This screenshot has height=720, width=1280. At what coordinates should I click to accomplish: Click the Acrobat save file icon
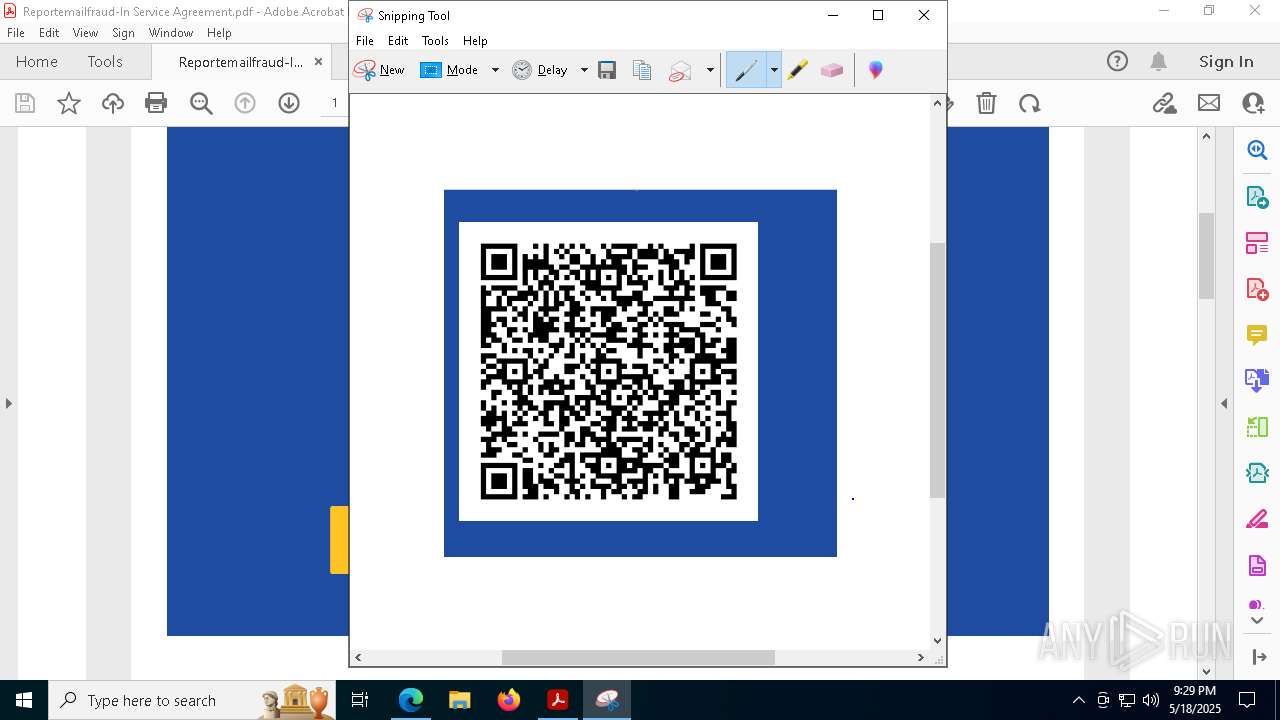(x=25, y=103)
